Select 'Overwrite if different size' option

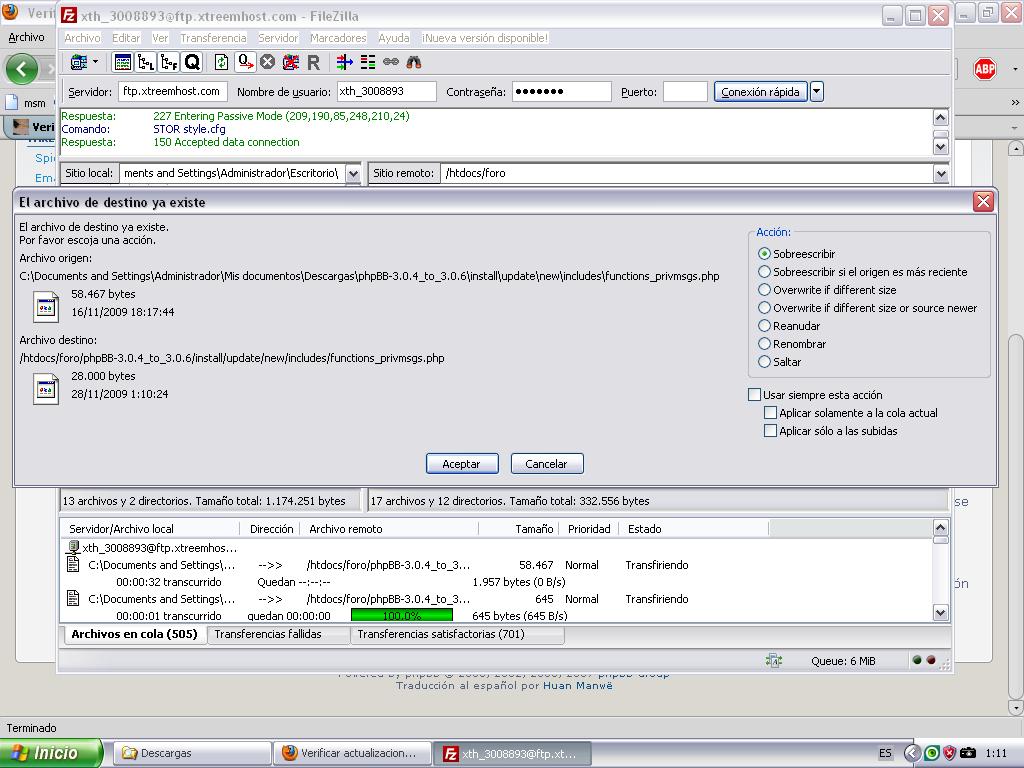764,289
